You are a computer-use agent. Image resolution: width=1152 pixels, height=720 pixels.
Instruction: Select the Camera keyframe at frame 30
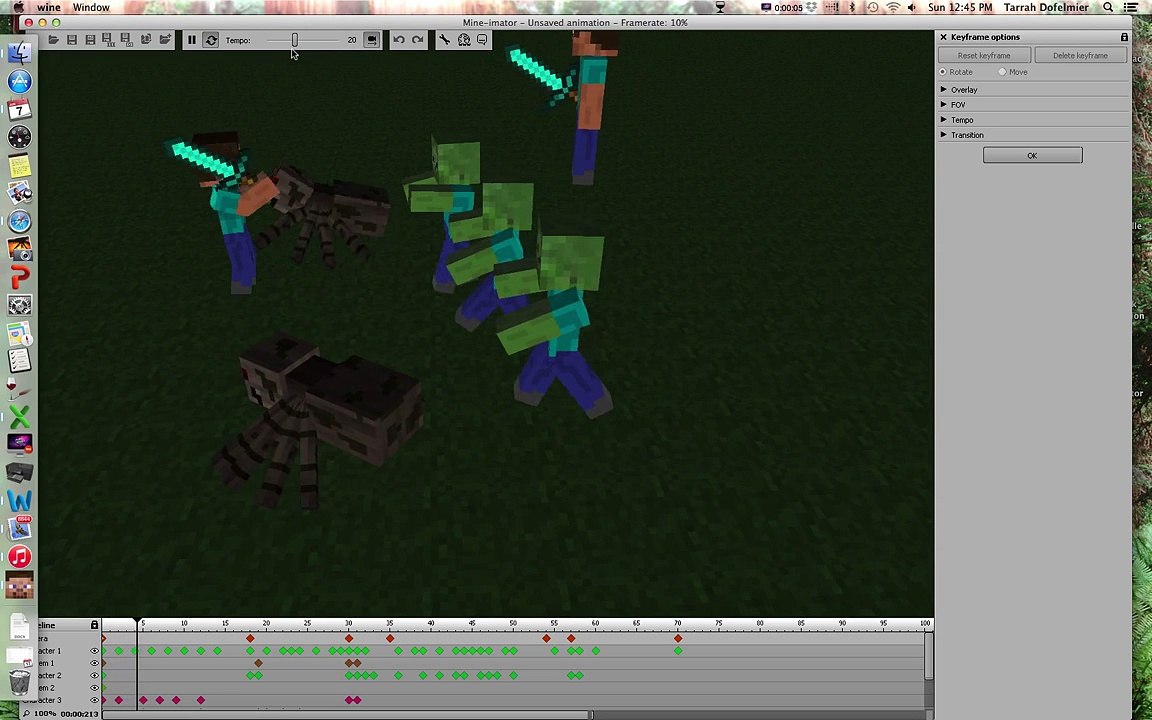pos(349,638)
